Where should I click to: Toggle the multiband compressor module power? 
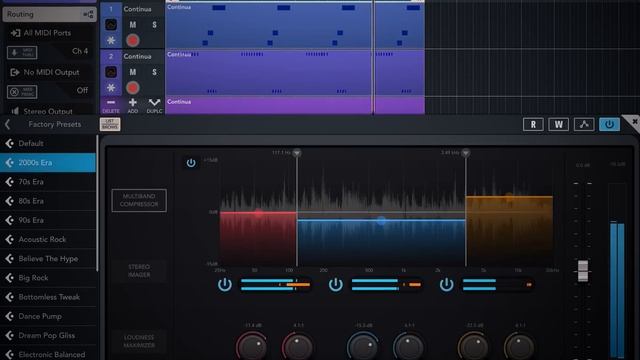[x=191, y=163]
